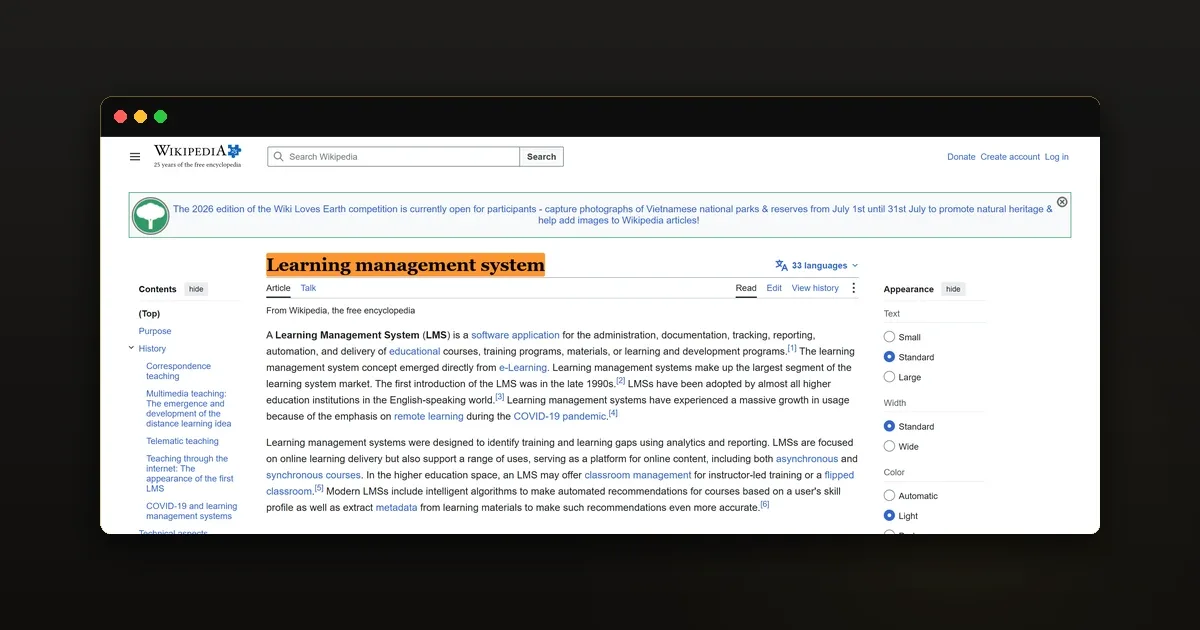The image size is (1200, 630).
Task: Click citation reference [4]
Action: pos(613,413)
